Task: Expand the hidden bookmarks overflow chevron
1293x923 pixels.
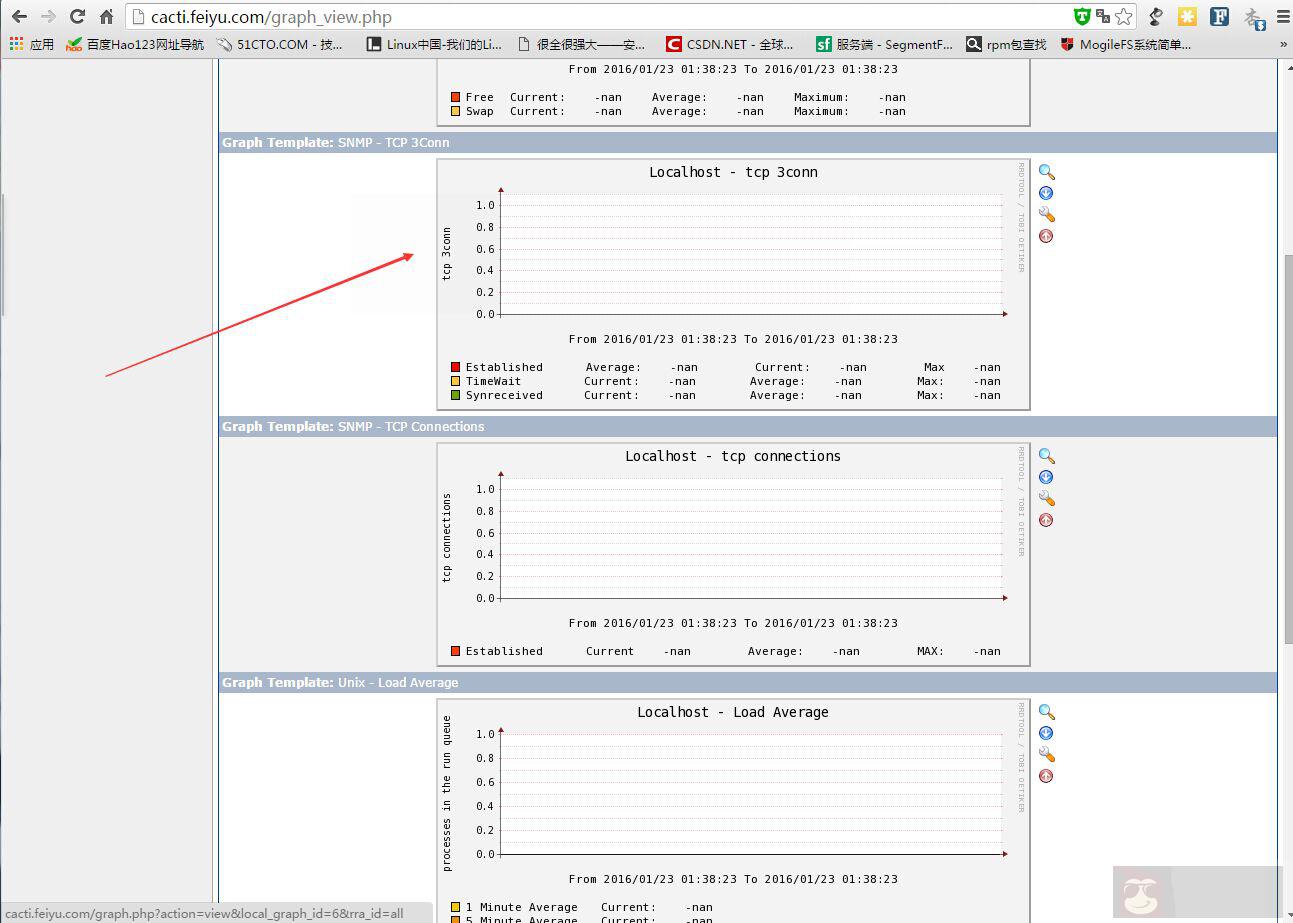Action: point(1283,45)
